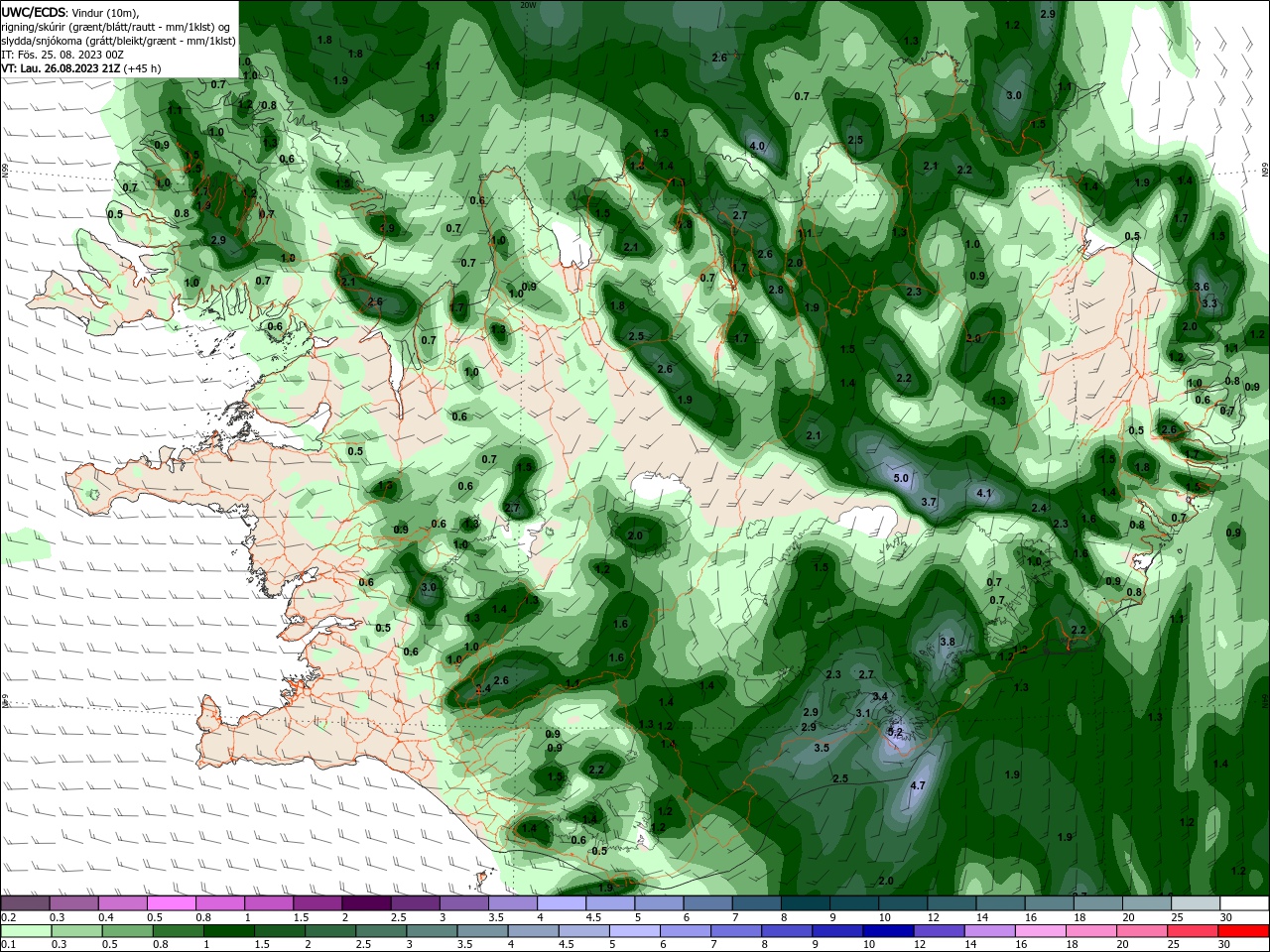Image resolution: width=1270 pixels, height=952 pixels.
Task: Click the 4.5 label in the upper legend row
Action: coord(593,917)
